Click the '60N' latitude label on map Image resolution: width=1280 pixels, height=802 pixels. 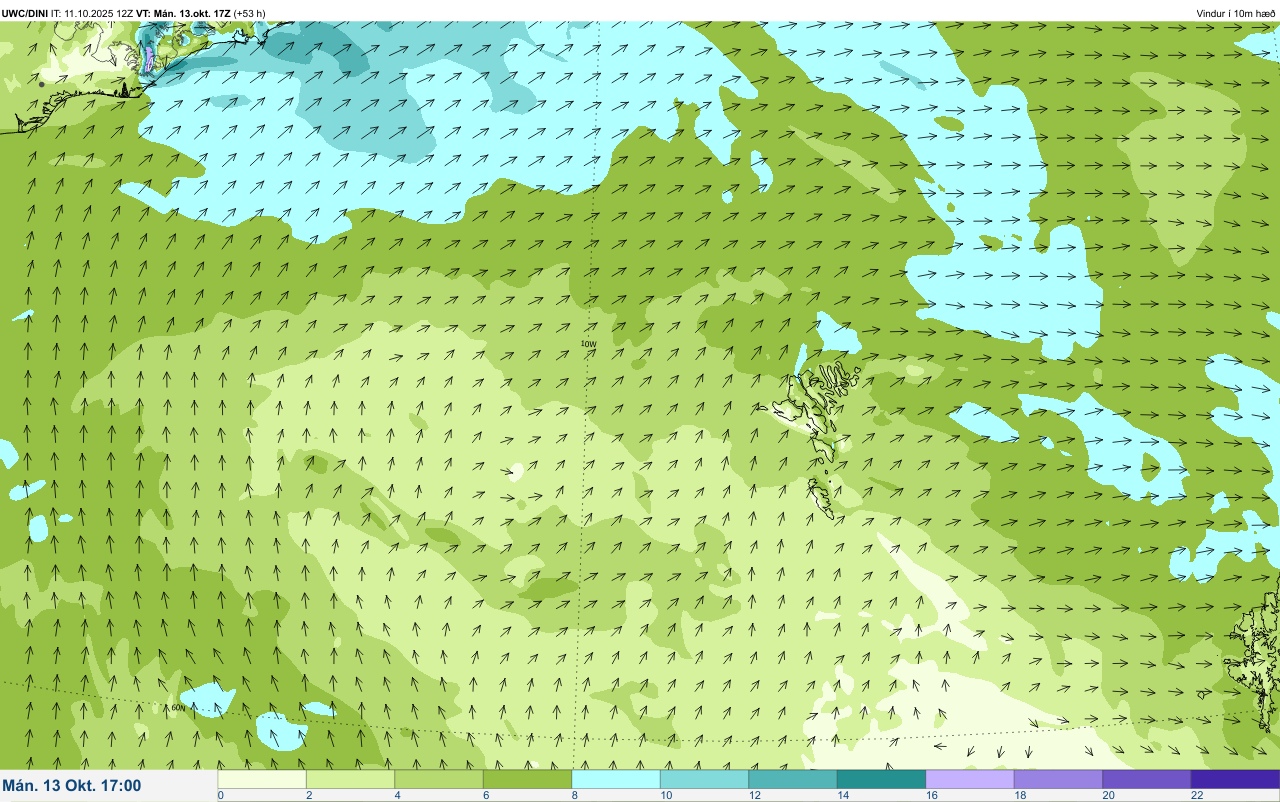coord(176,707)
